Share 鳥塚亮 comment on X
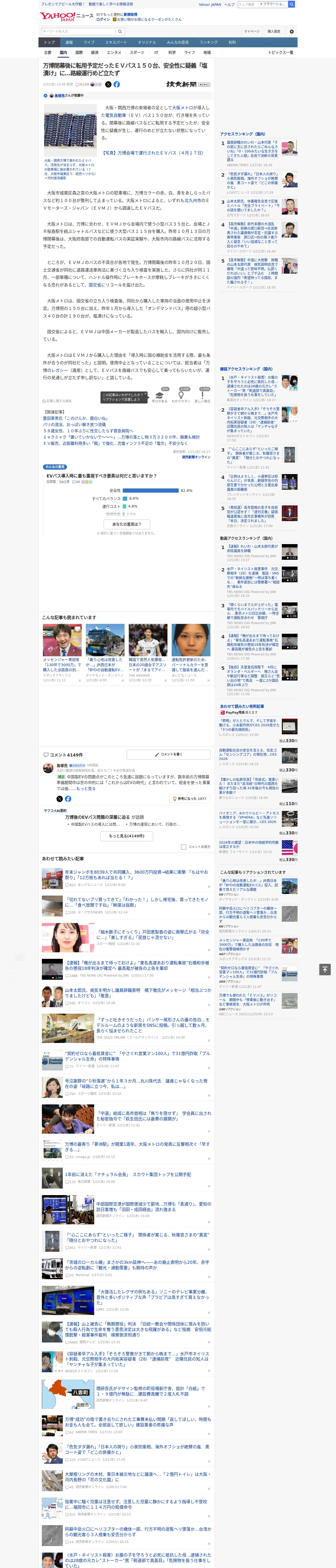The width and height of the screenshot is (336, 1568). coord(60,799)
